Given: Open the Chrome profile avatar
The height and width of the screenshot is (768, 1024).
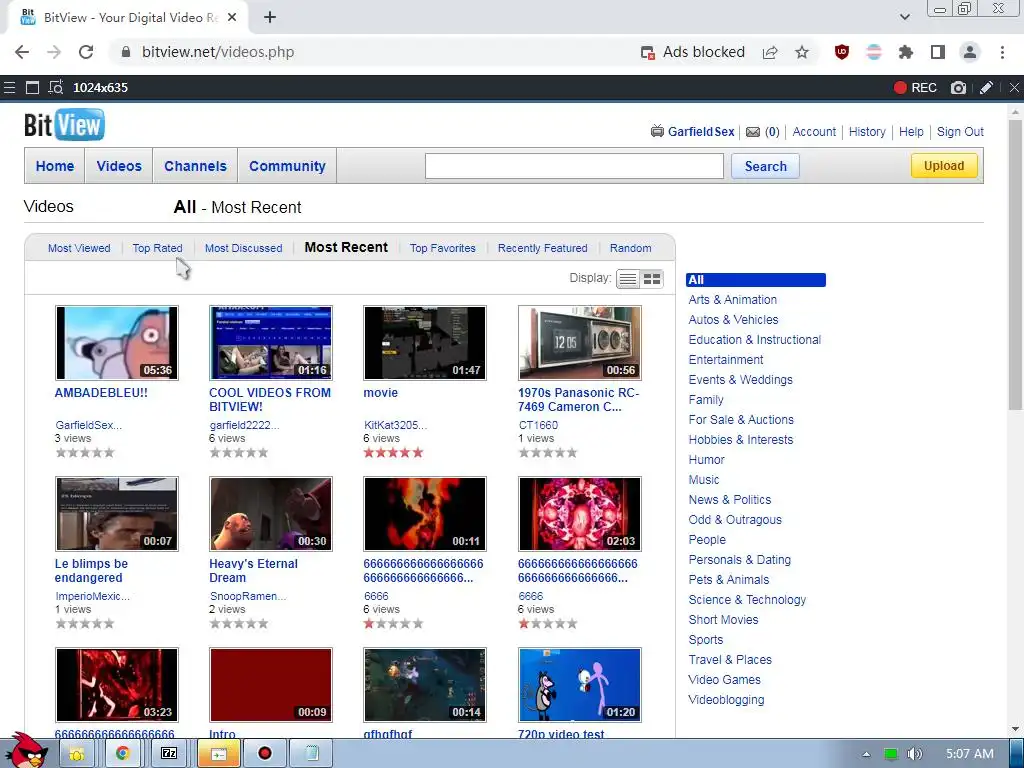Looking at the screenshot, I should pos(970,52).
